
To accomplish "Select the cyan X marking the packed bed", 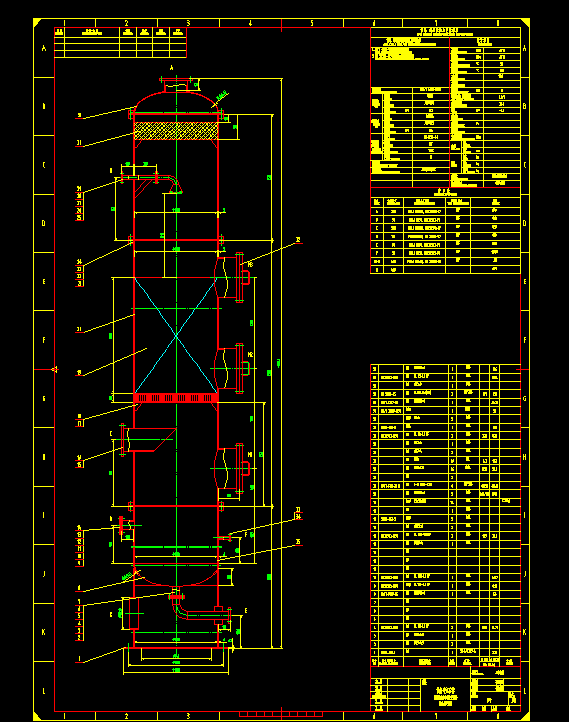I will pyautogui.click(x=176, y=336).
